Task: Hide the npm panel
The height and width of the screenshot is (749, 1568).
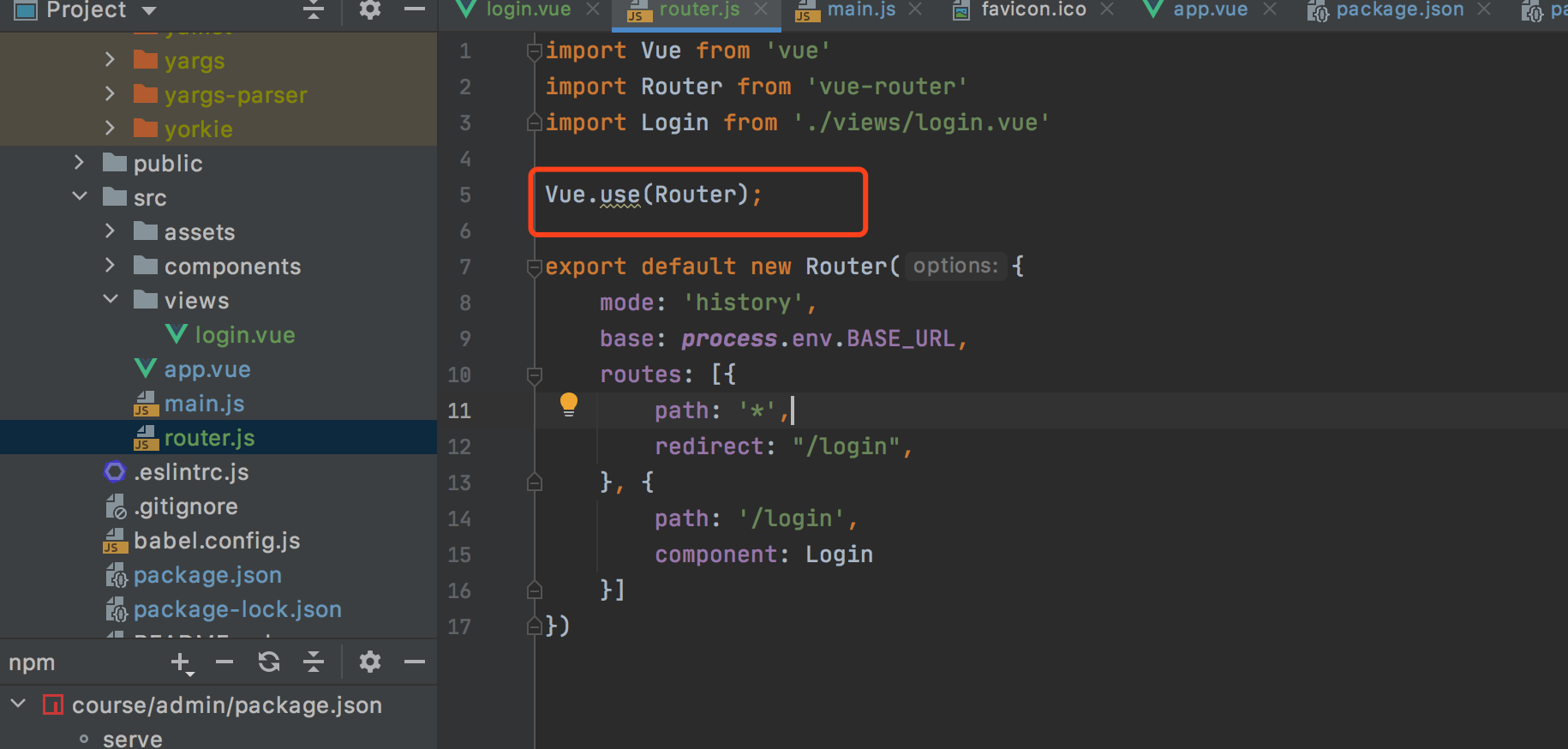Action: pyautogui.click(x=415, y=662)
